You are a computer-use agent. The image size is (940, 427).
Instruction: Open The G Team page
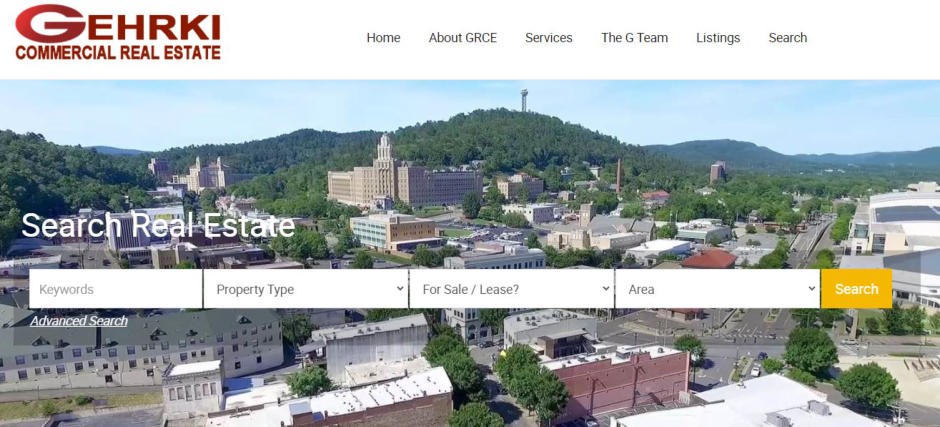pyautogui.click(x=634, y=38)
